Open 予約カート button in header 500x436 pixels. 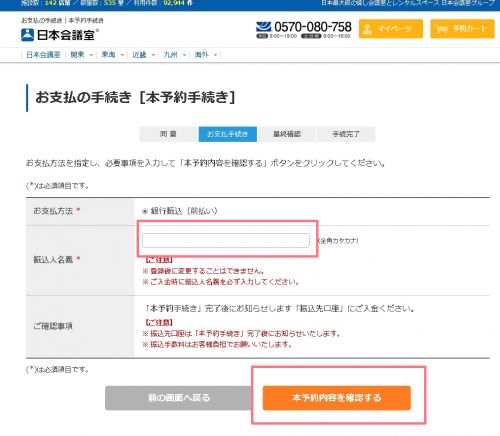[x=462, y=29]
